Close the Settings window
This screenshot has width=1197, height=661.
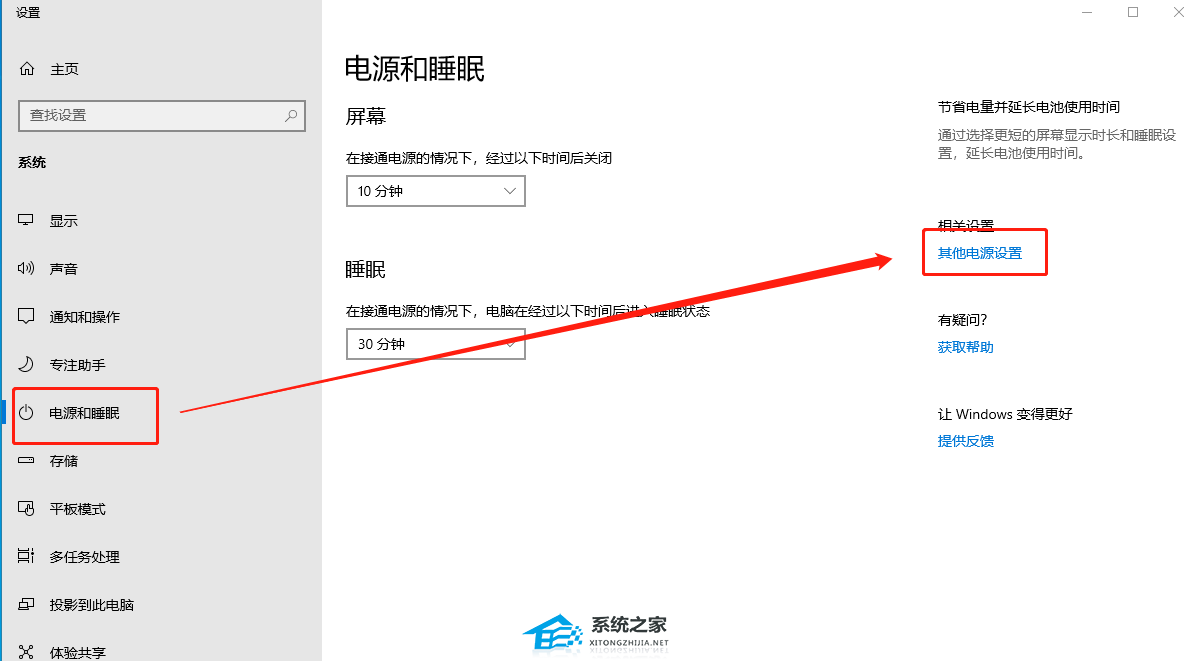point(1179,12)
